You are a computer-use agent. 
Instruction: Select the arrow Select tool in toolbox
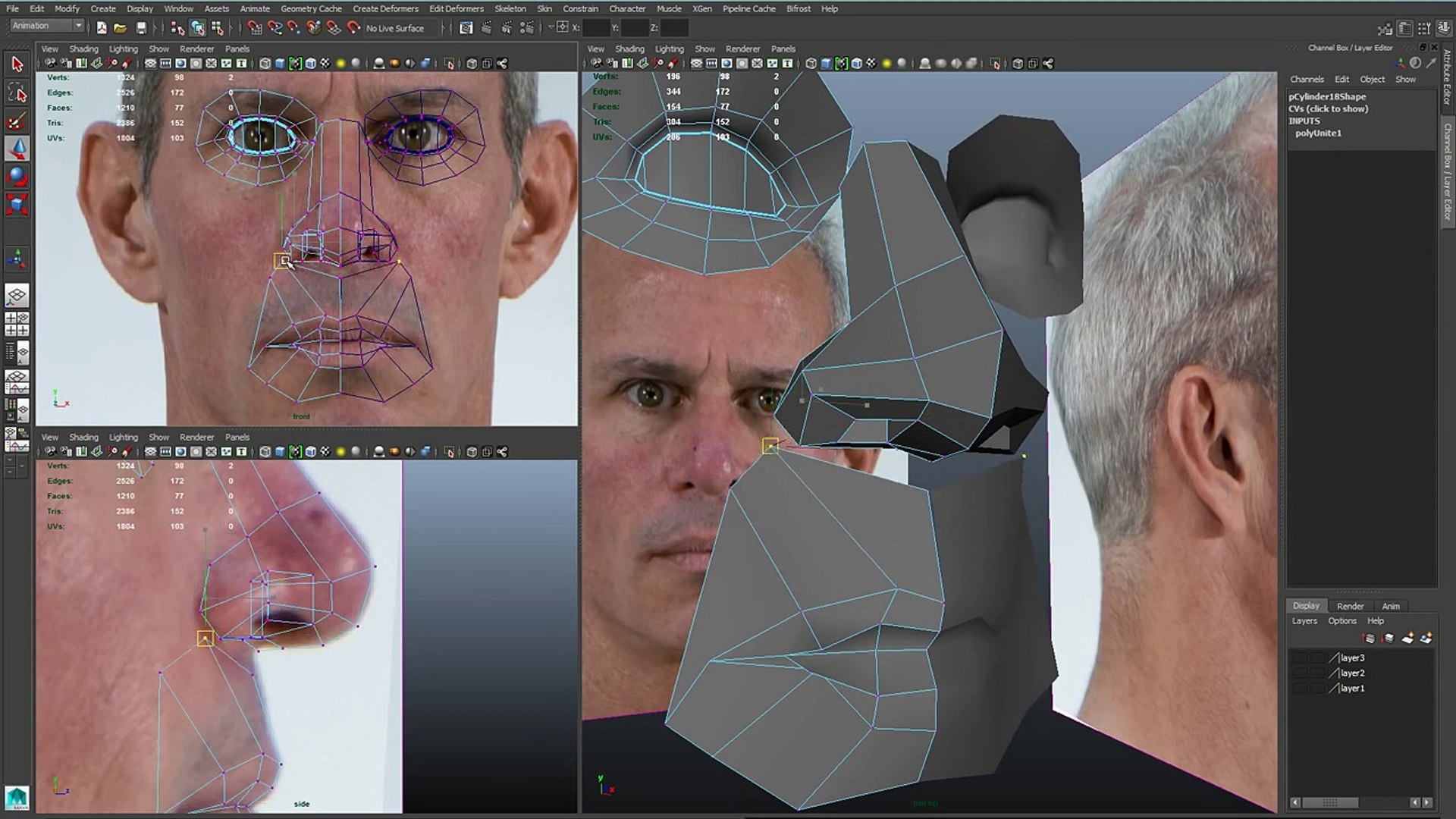click(17, 65)
